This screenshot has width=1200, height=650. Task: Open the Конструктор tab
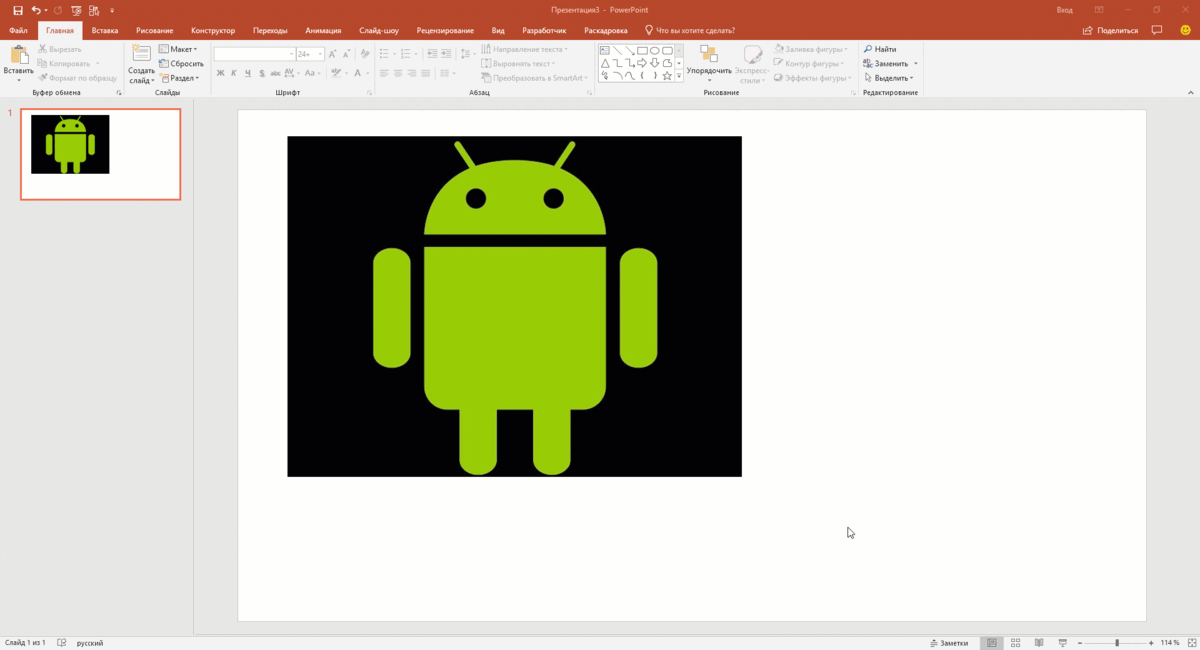pos(212,30)
